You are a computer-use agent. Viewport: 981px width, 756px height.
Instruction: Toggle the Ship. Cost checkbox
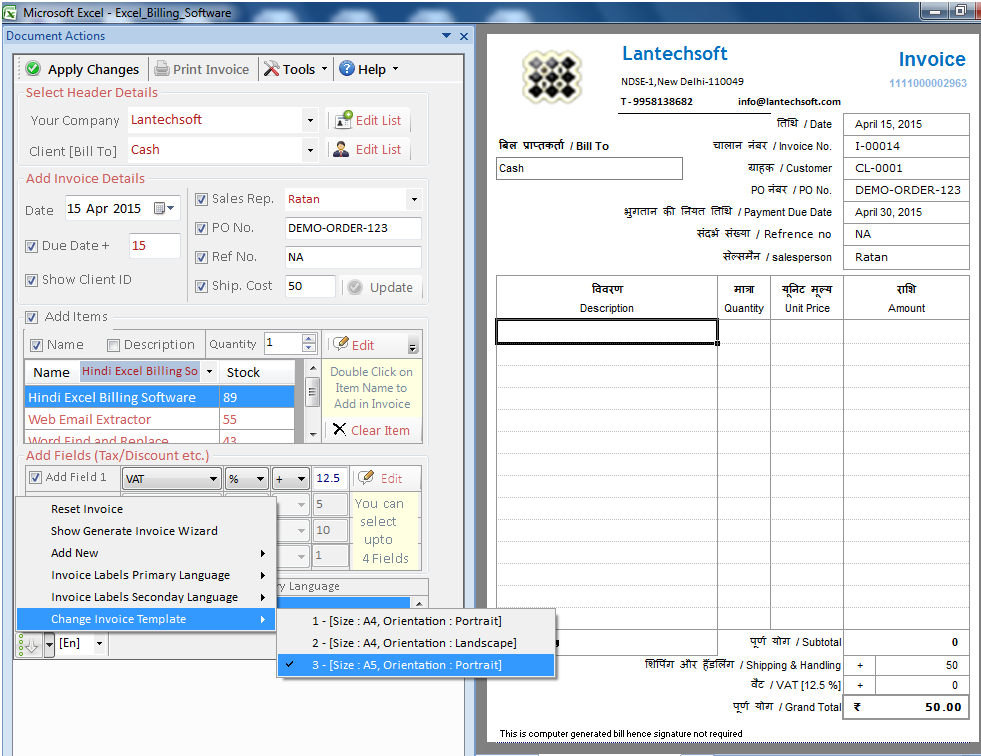(201, 286)
